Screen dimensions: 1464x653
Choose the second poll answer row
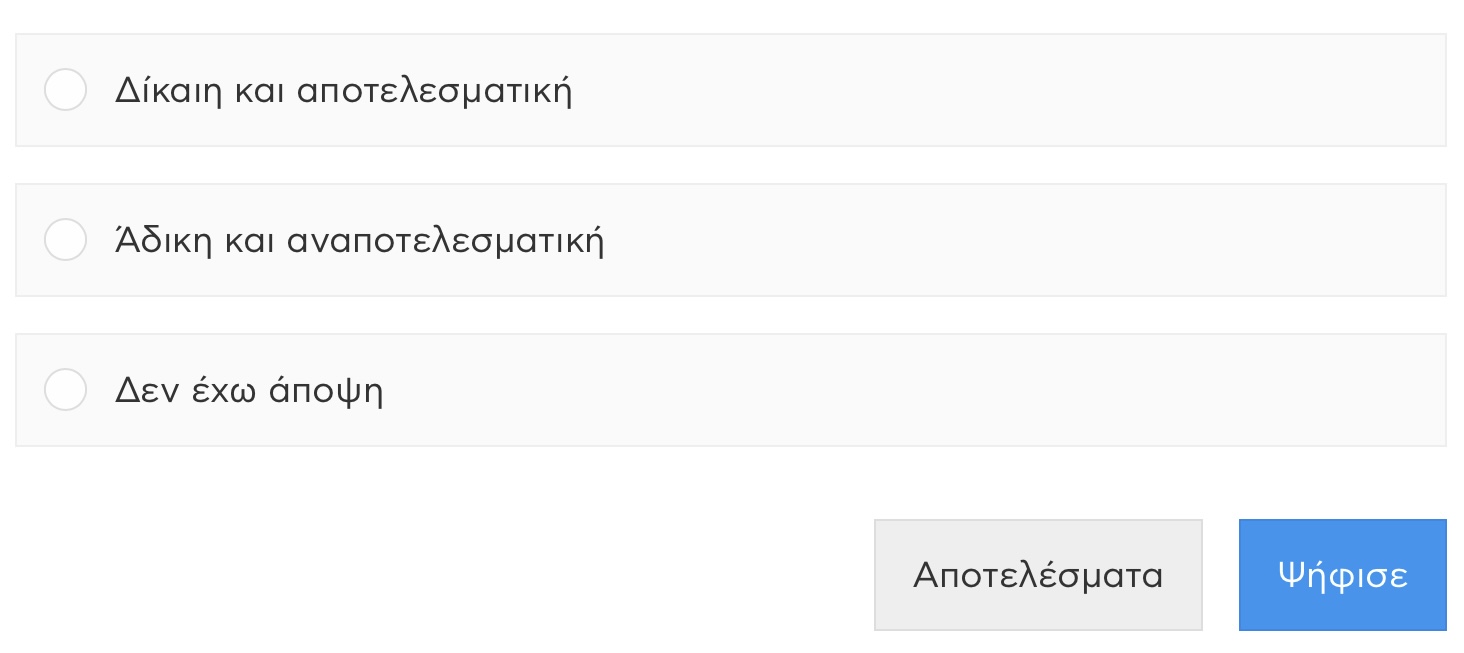pos(731,240)
